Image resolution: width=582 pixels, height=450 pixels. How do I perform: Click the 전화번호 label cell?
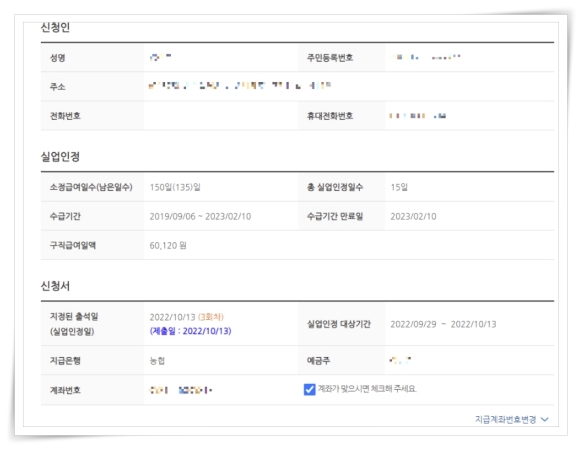tap(92, 116)
